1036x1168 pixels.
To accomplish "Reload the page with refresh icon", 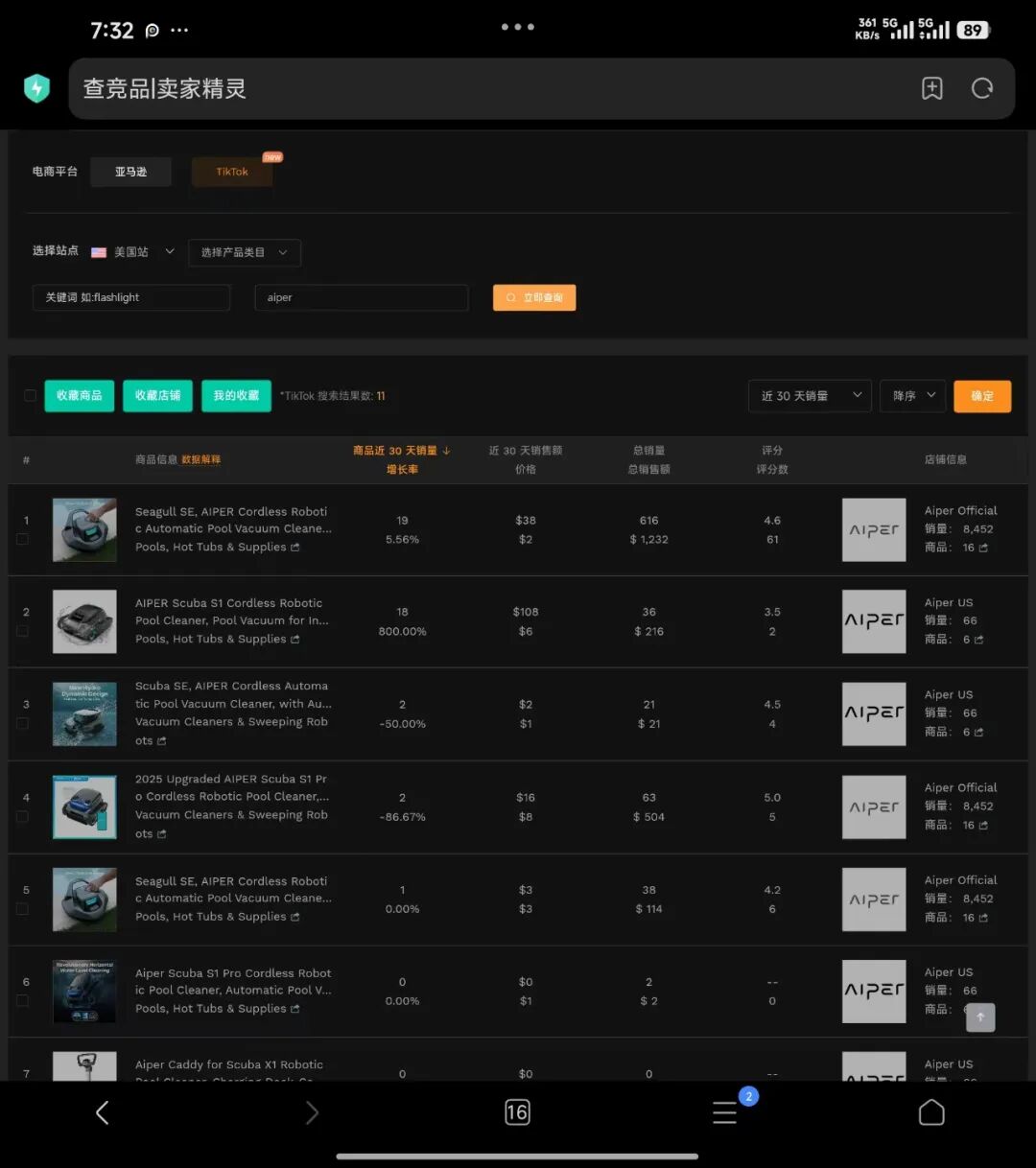I will tap(981, 88).
